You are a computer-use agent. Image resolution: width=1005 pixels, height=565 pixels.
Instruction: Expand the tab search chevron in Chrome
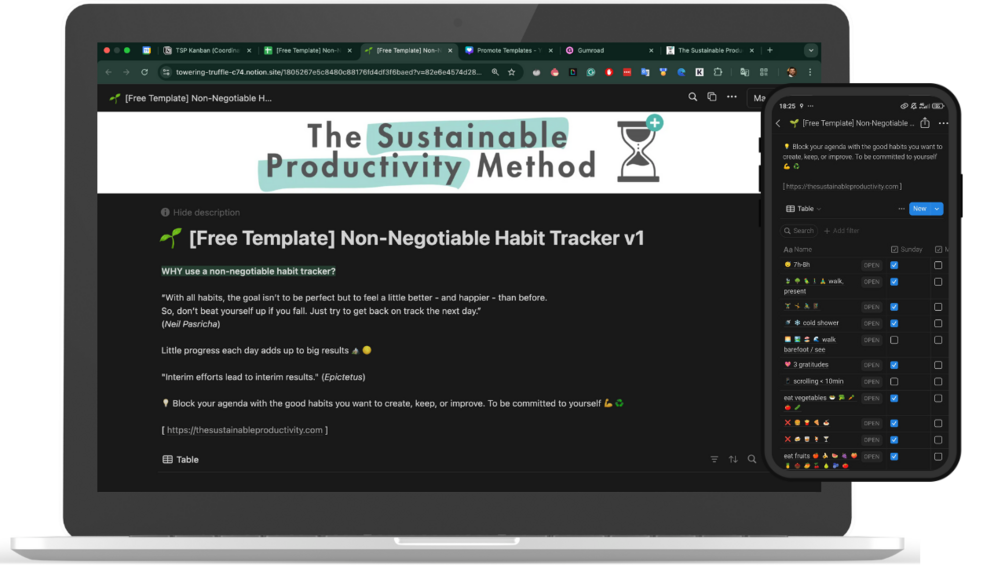(811, 50)
